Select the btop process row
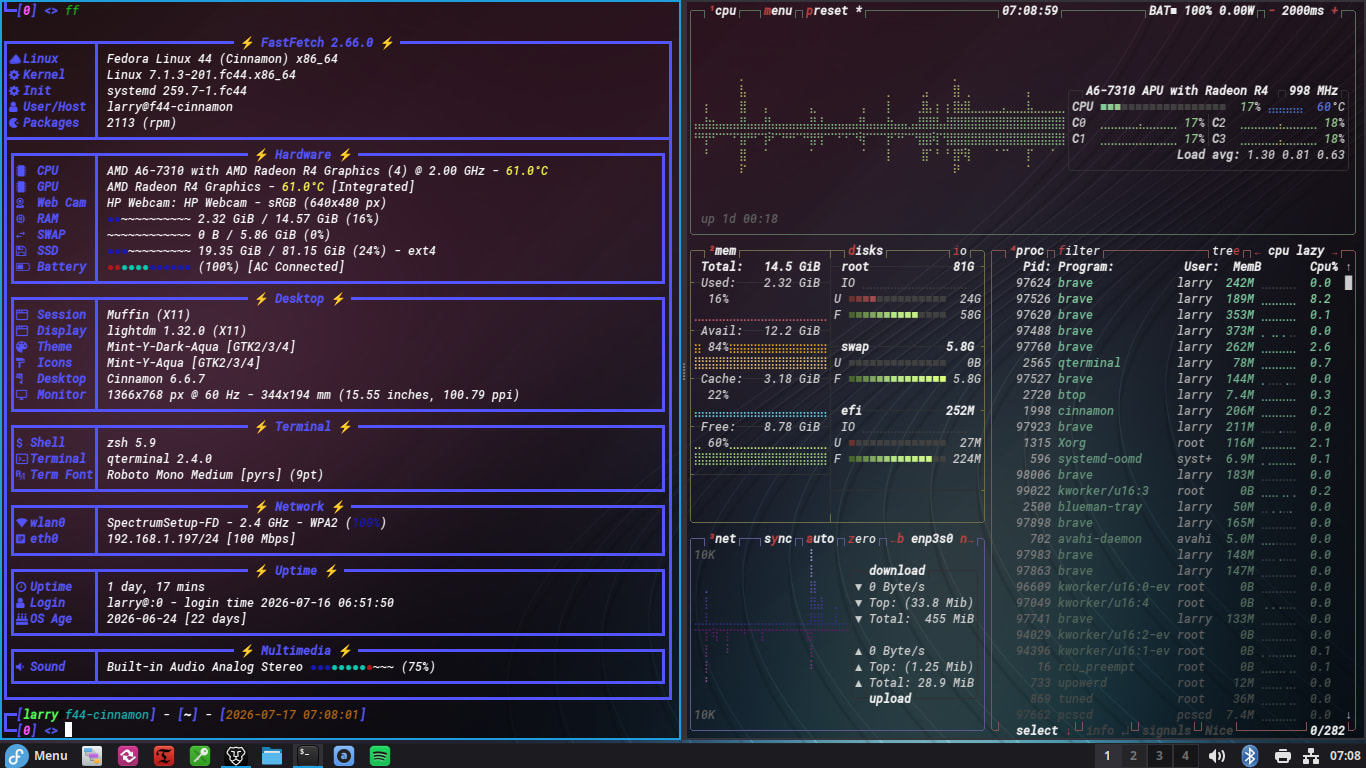 [x=1174, y=395]
